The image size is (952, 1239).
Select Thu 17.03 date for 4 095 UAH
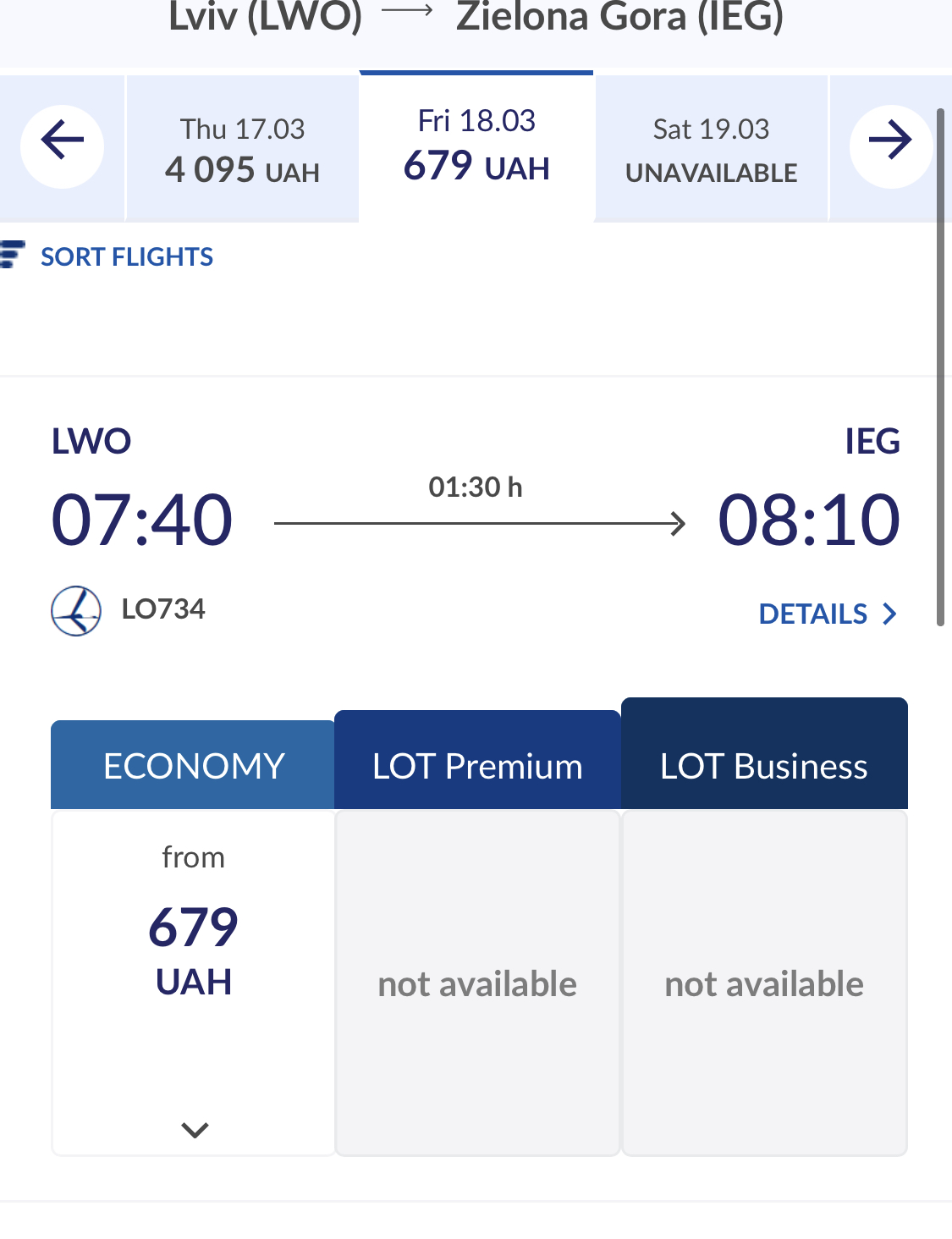click(x=242, y=150)
